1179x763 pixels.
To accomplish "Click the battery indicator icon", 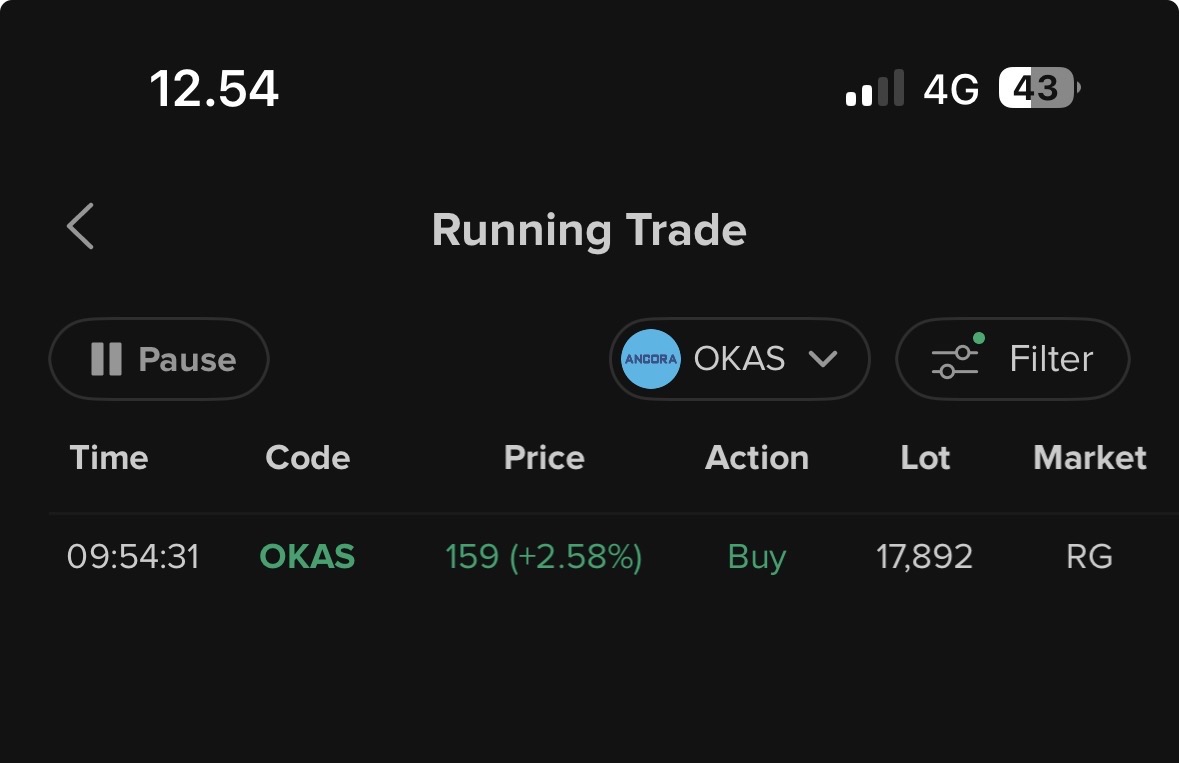I will pos(1039,90).
